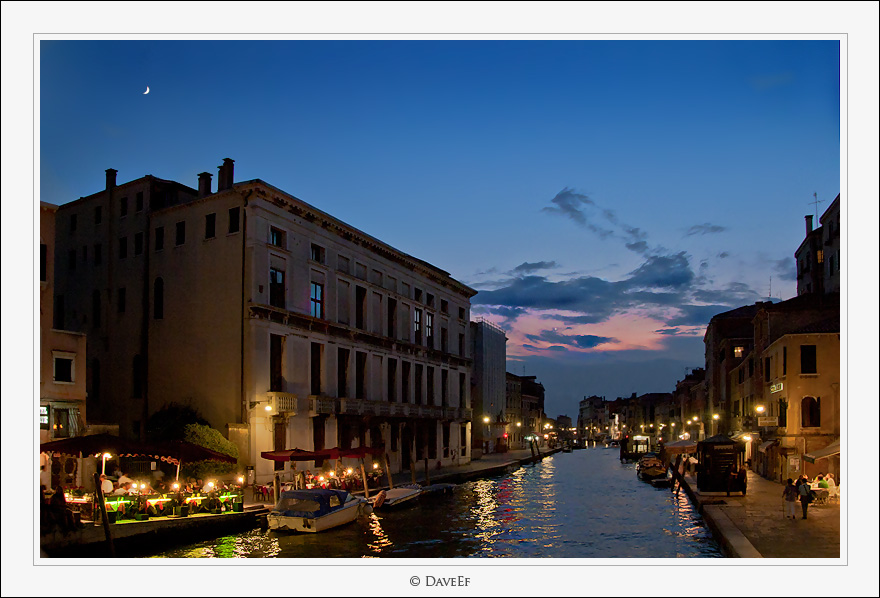
Task: Click the brightest streetlamp on the right quay
Action: [758, 409]
